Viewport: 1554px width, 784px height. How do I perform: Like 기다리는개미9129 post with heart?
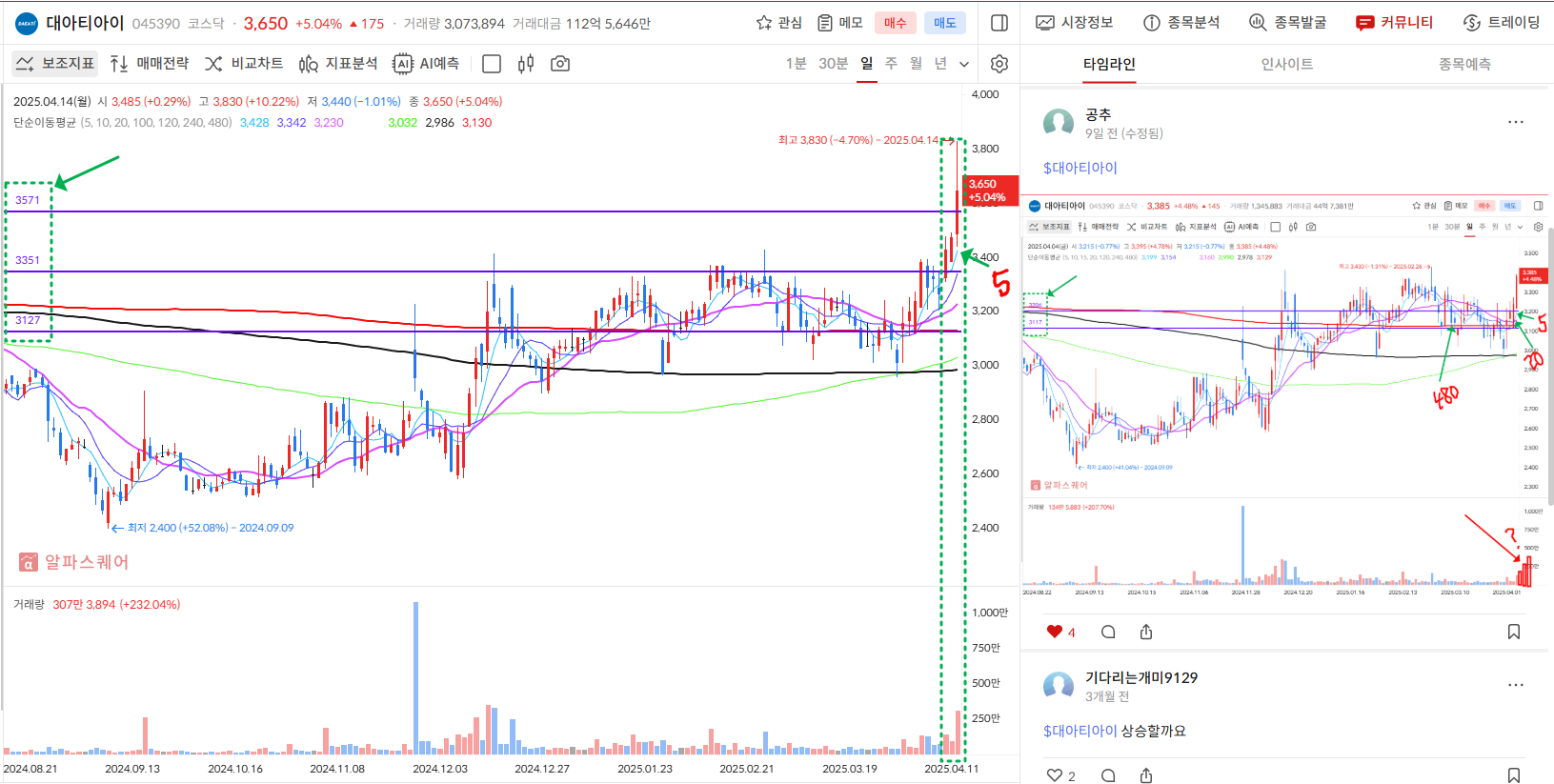[x=1054, y=775]
